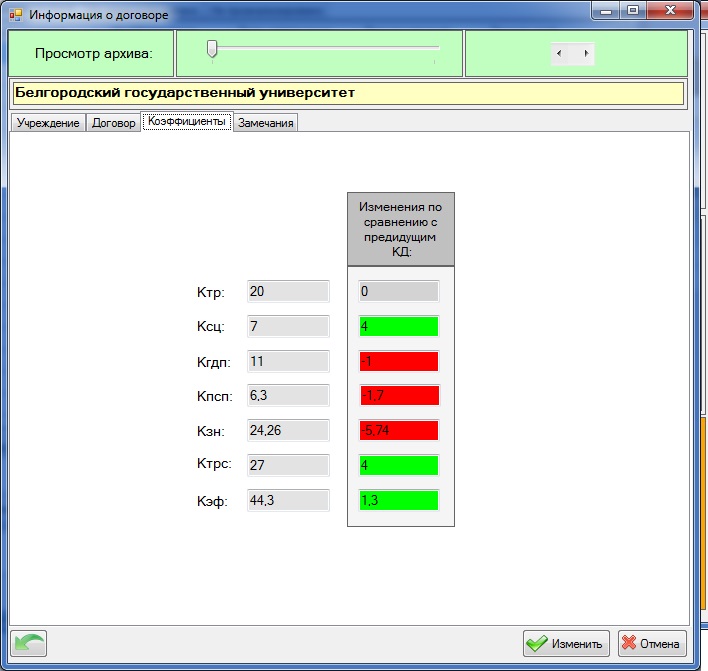This screenshot has width=708, height=671.
Task: Click the Изменить button
Action: point(566,643)
